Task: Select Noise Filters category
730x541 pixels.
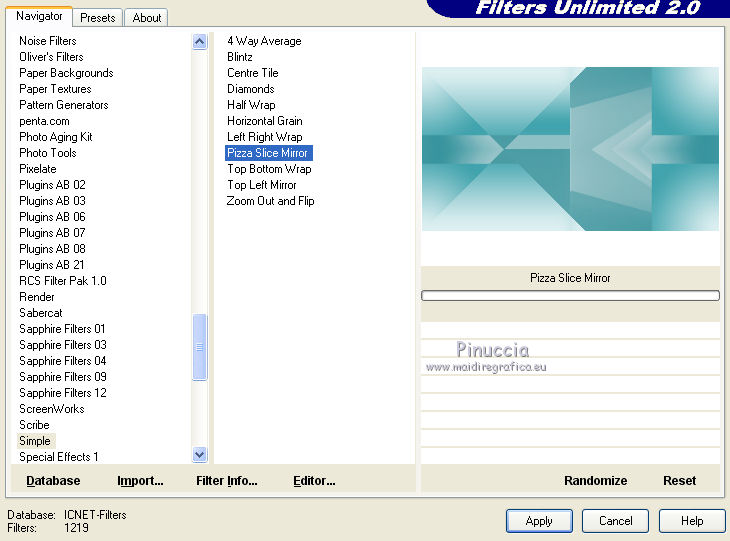Action: point(47,41)
